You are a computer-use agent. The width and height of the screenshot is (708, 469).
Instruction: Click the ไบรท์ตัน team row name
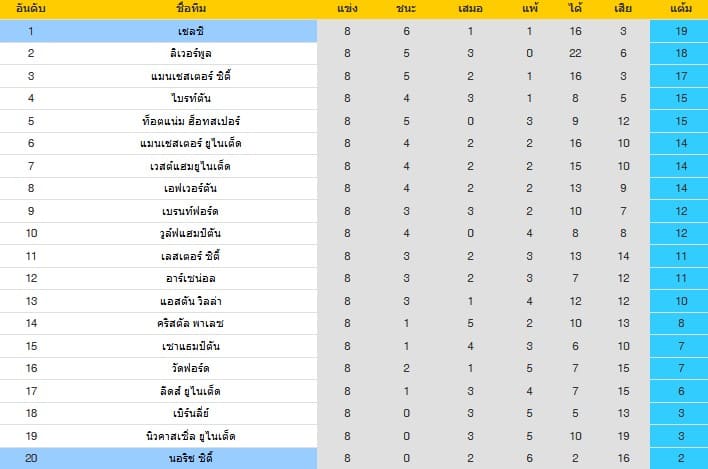click(190, 98)
